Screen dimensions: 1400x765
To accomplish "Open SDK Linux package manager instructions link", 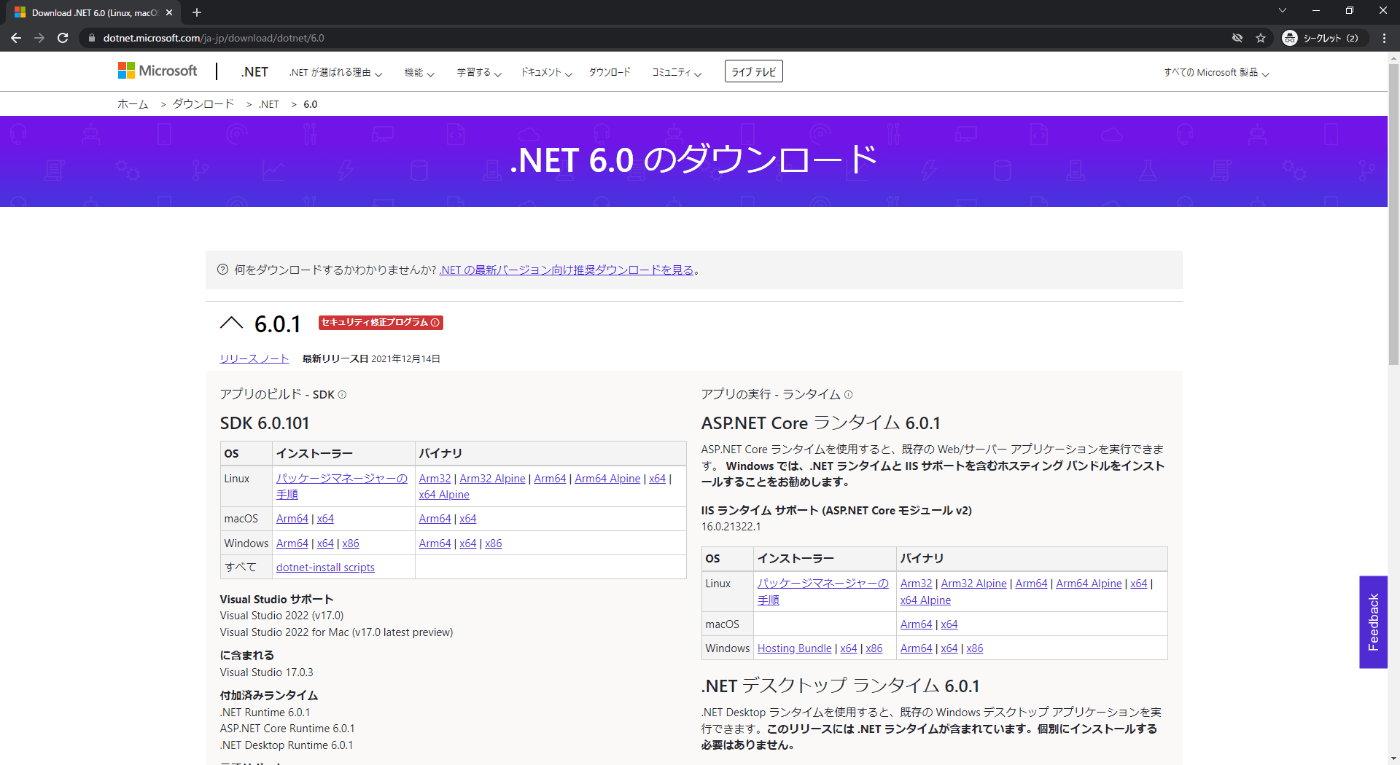I will (x=342, y=486).
